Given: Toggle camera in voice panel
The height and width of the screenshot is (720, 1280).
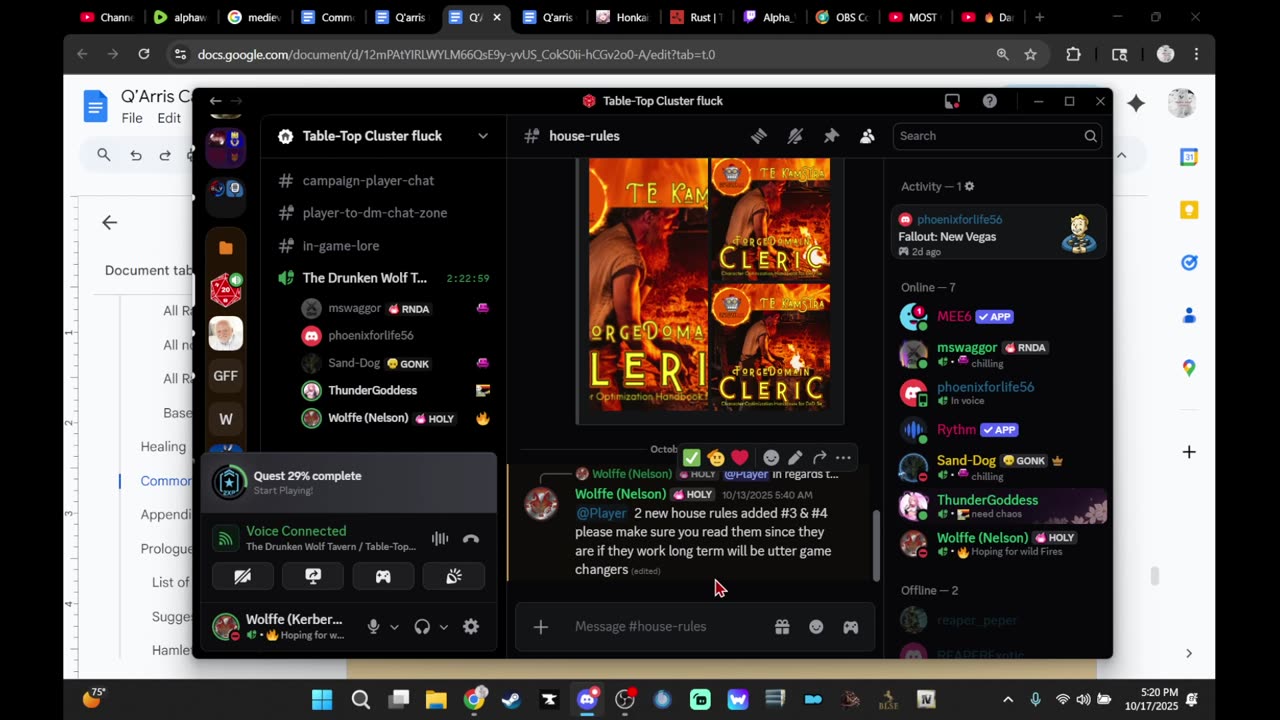Looking at the screenshot, I should (x=242, y=576).
